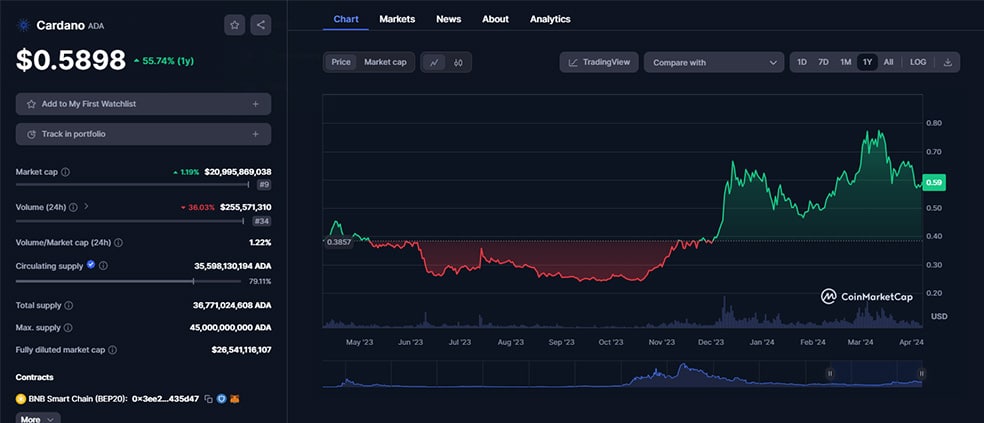
Task: Click the range navigator mini chart
Action: pyautogui.click(x=623, y=375)
